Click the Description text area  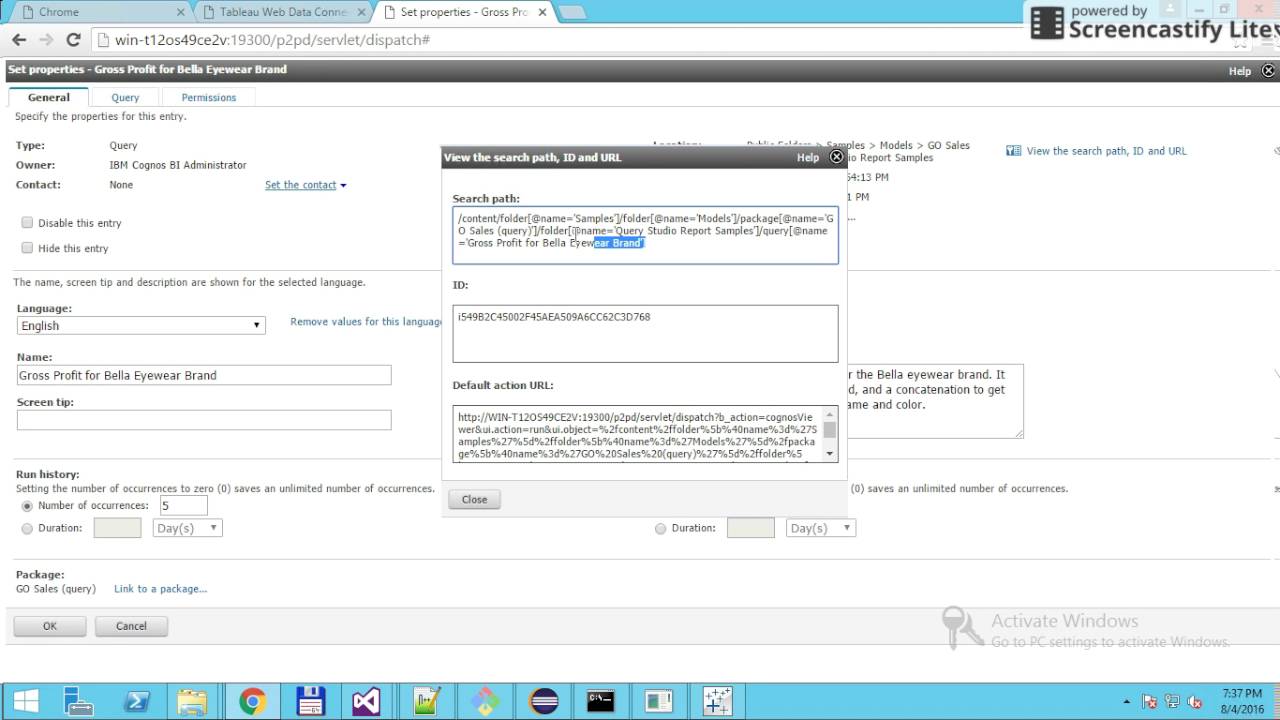click(x=935, y=401)
